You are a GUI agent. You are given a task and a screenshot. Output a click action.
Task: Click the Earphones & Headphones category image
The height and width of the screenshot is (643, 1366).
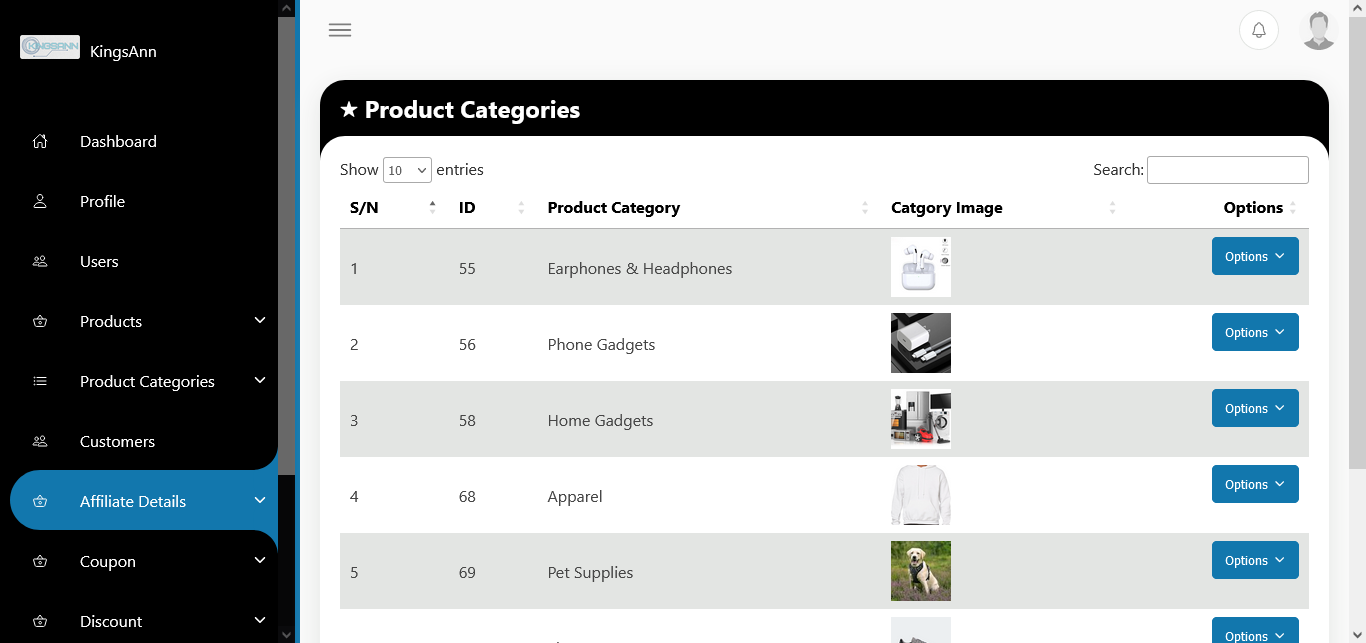pyautogui.click(x=921, y=267)
